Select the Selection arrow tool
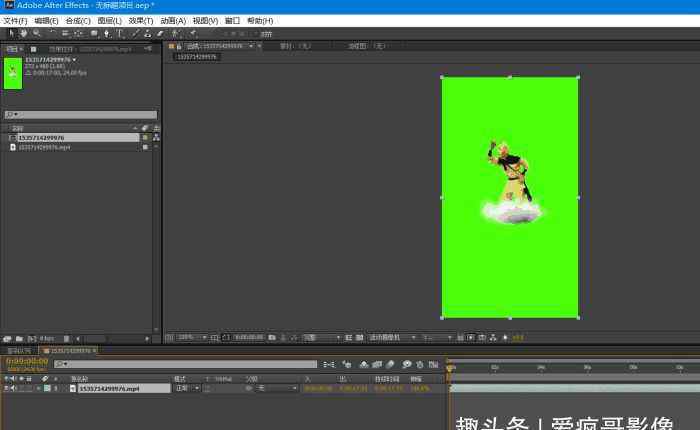This screenshot has height=430, width=700. (x=12, y=33)
